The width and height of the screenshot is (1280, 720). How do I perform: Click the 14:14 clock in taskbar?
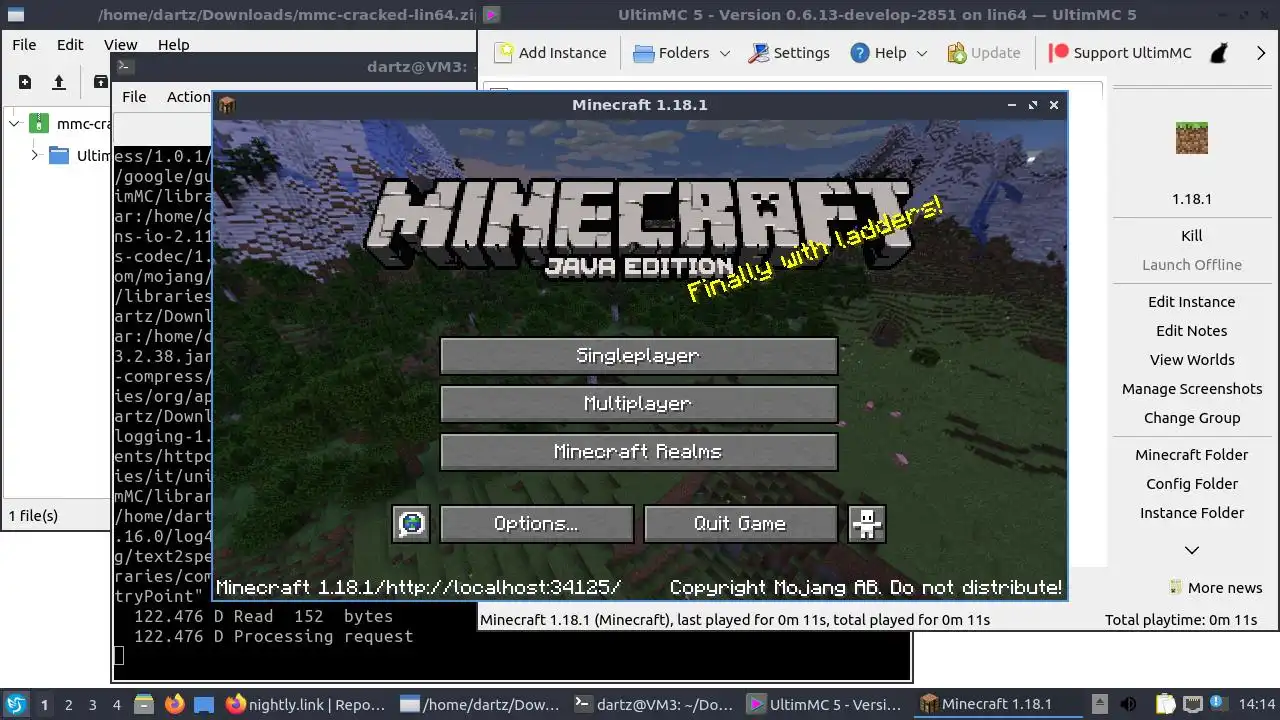[1258, 704]
